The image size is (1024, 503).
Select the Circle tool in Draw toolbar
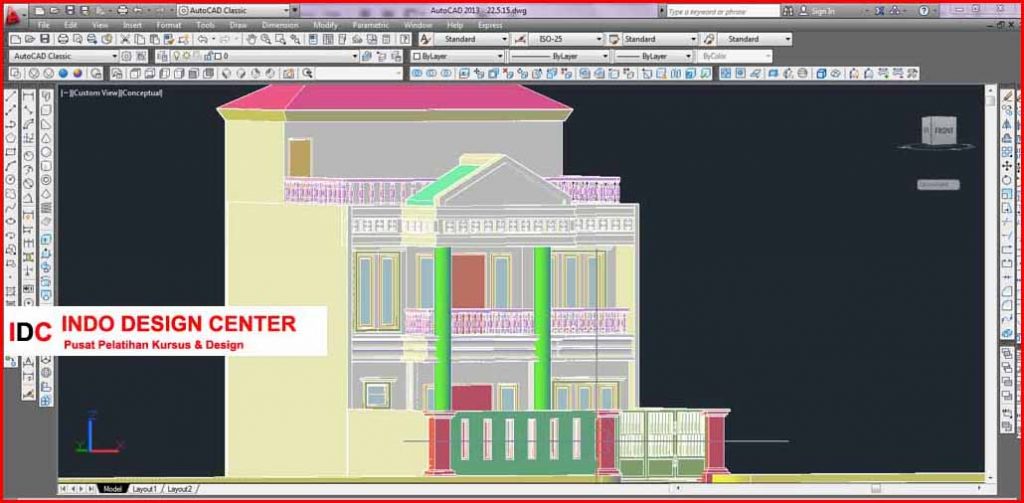[11, 179]
